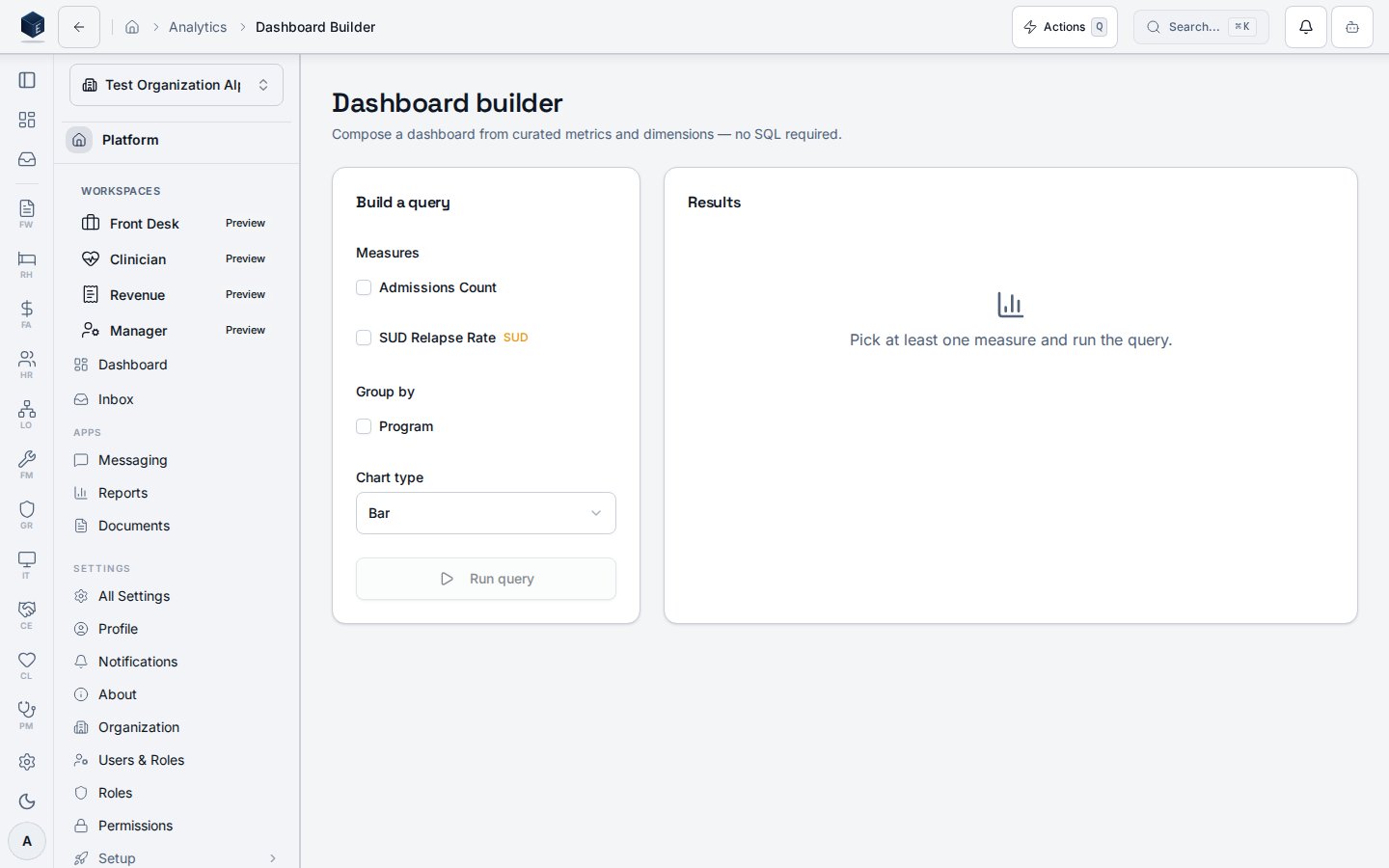
Task: Open Inbox in sidebar
Action: 176,399
